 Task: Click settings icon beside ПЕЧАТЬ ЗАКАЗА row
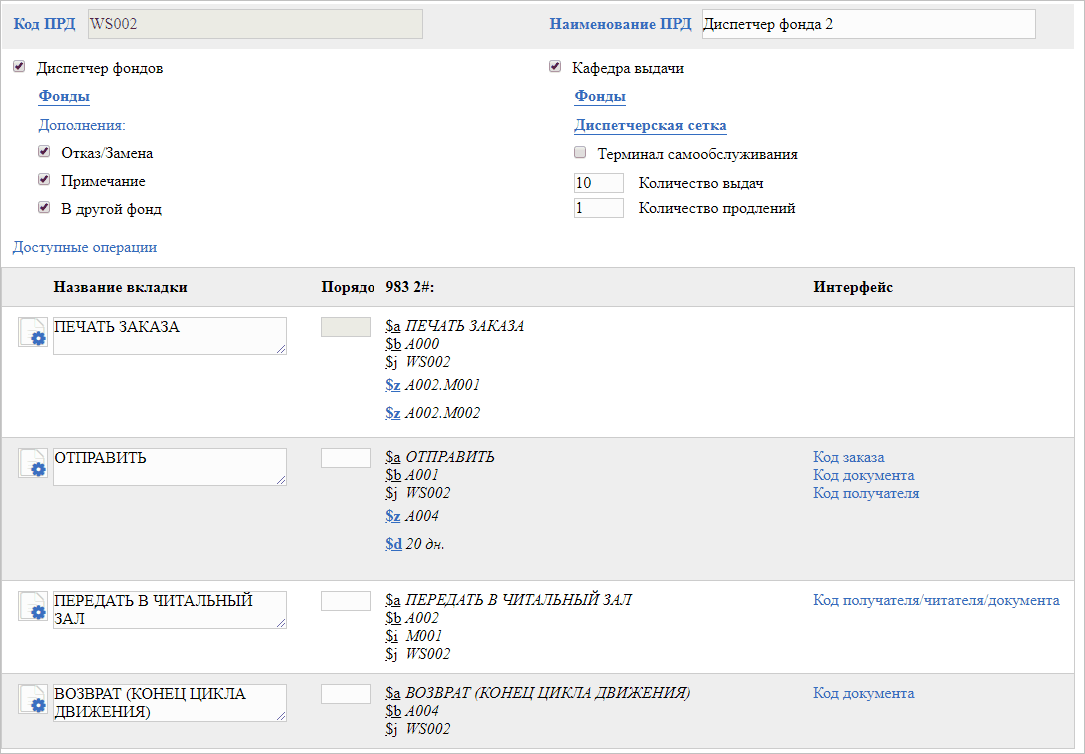click(x=33, y=333)
